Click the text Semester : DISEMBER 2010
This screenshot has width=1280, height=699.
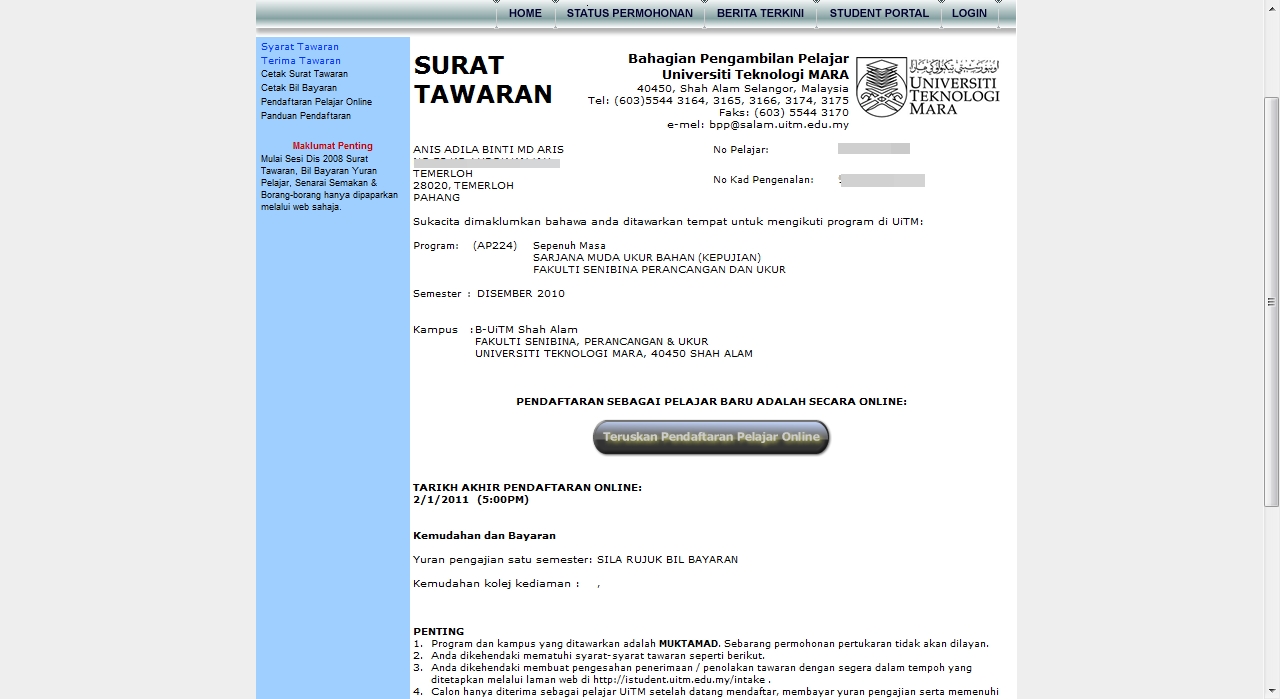click(x=489, y=294)
